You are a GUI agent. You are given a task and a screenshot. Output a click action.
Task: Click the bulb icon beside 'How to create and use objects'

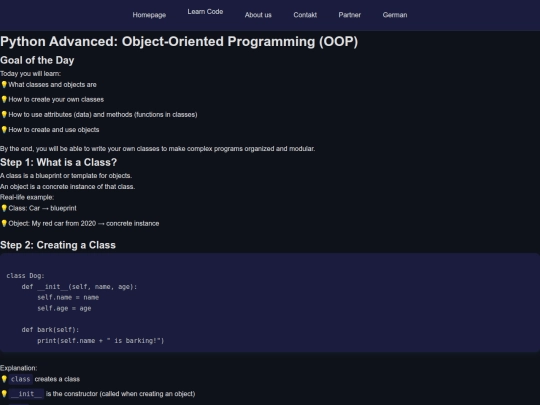4,130
